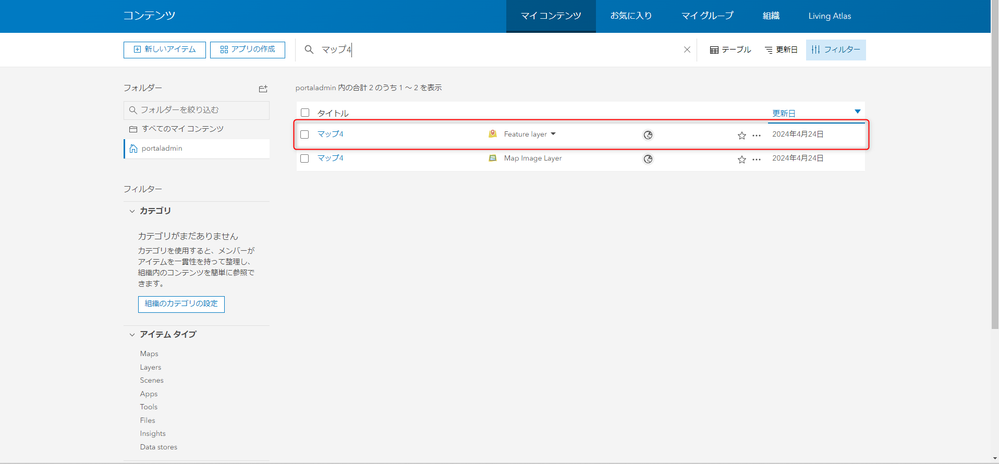This screenshot has width=999, height=464.
Task: Click the Feature layer type icon
Action: (492, 134)
